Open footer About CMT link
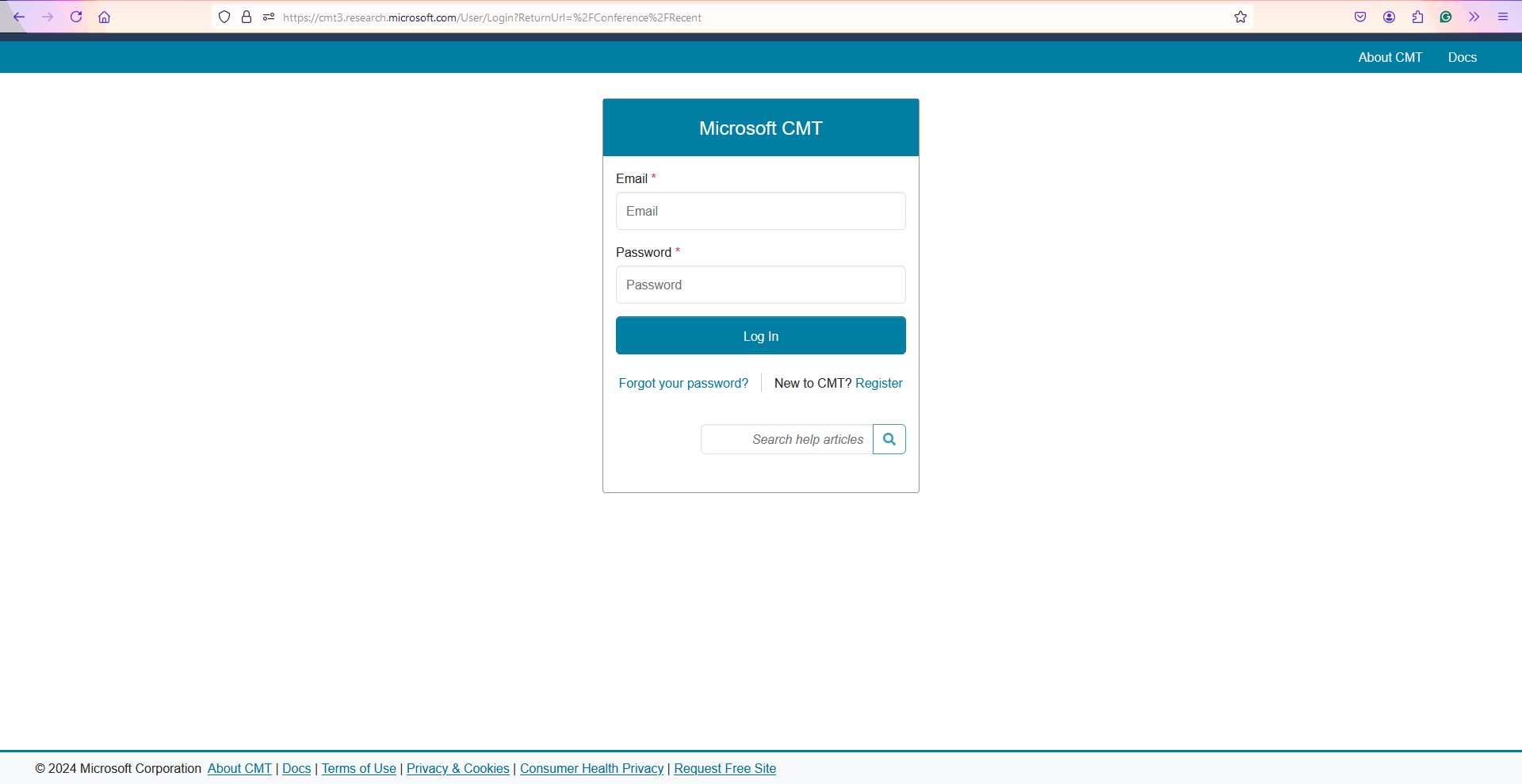 (239, 768)
